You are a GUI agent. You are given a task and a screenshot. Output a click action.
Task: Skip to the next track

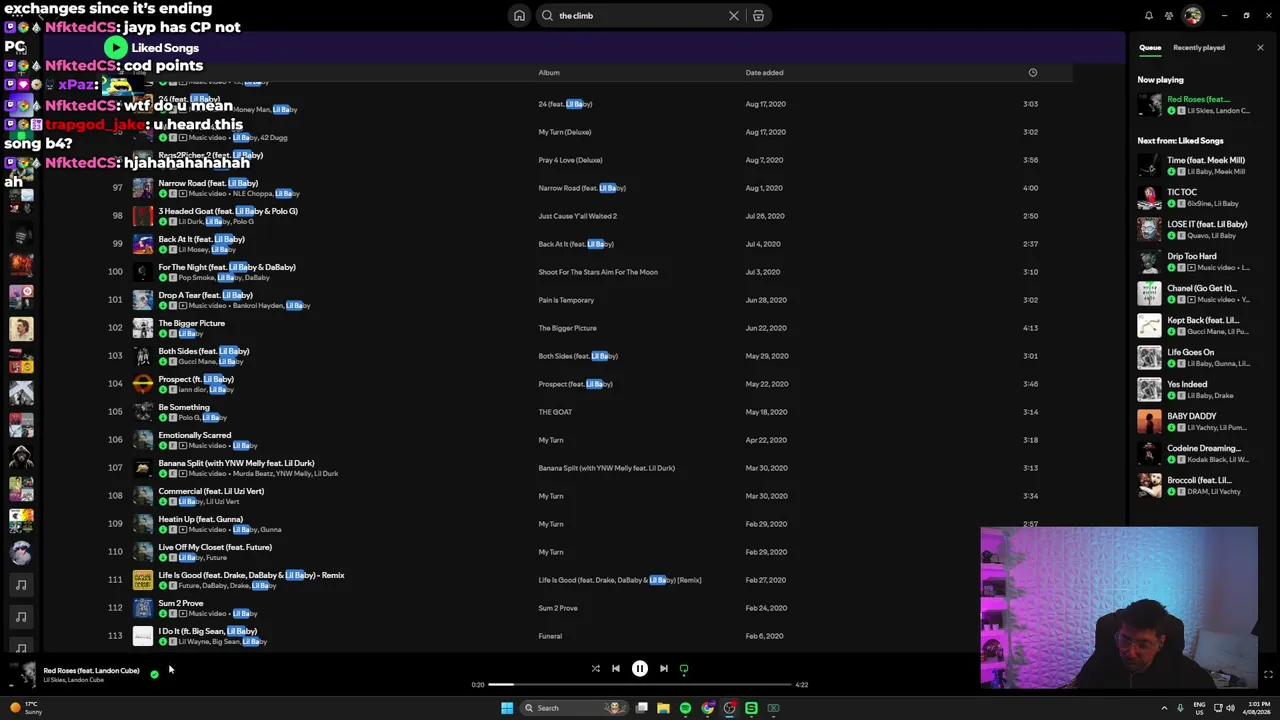coord(664,669)
